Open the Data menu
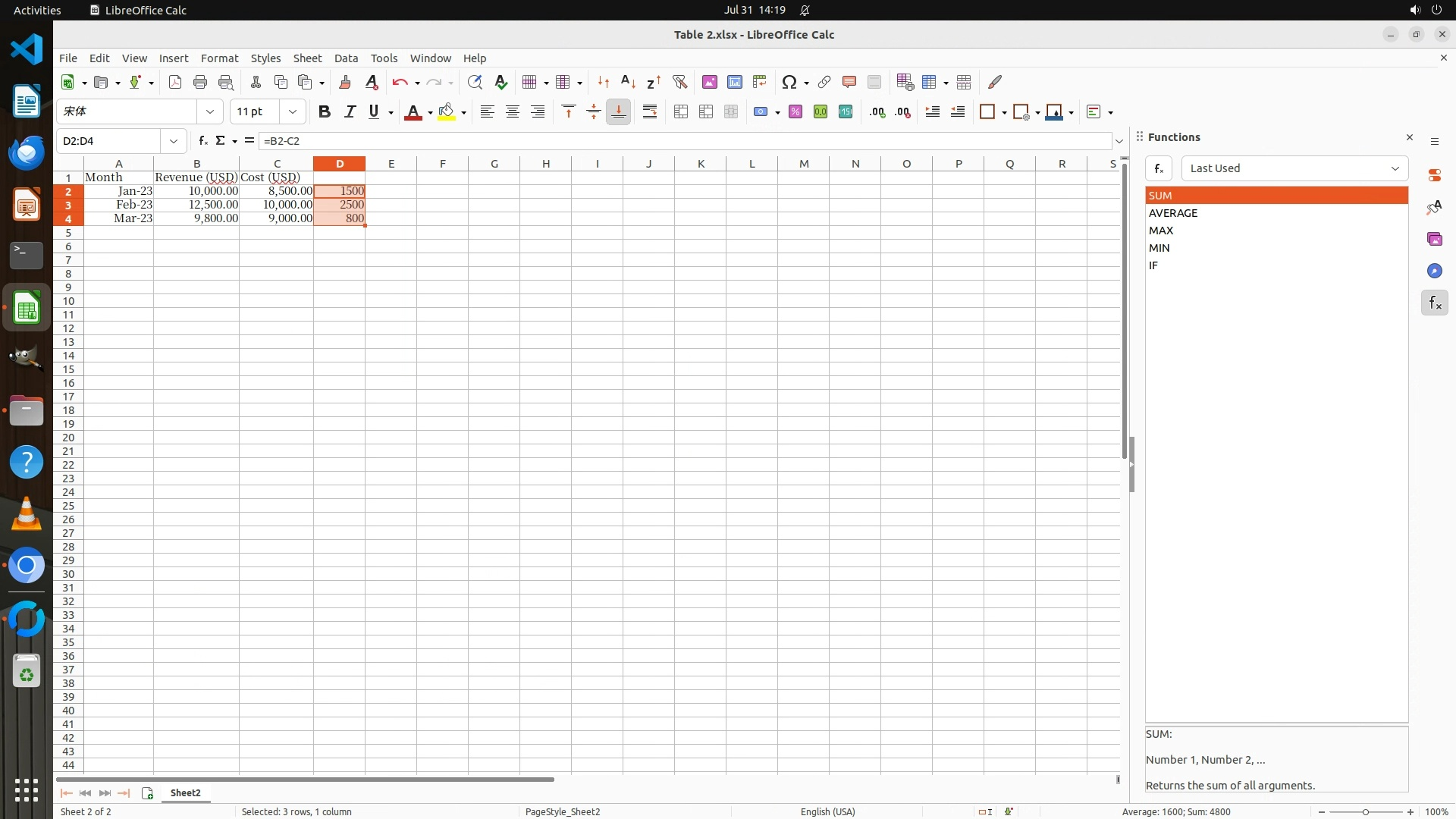 (x=346, y=58)
